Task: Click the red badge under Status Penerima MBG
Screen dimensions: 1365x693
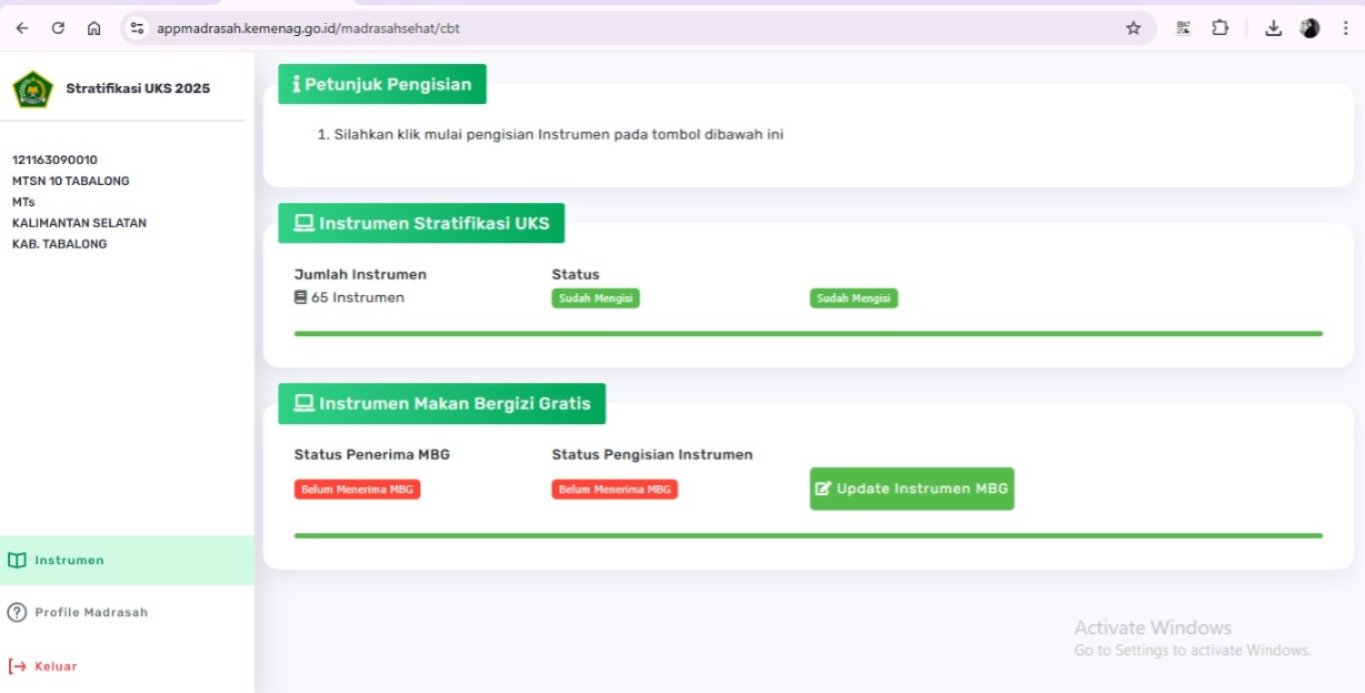Action: [x=357, y=489]
